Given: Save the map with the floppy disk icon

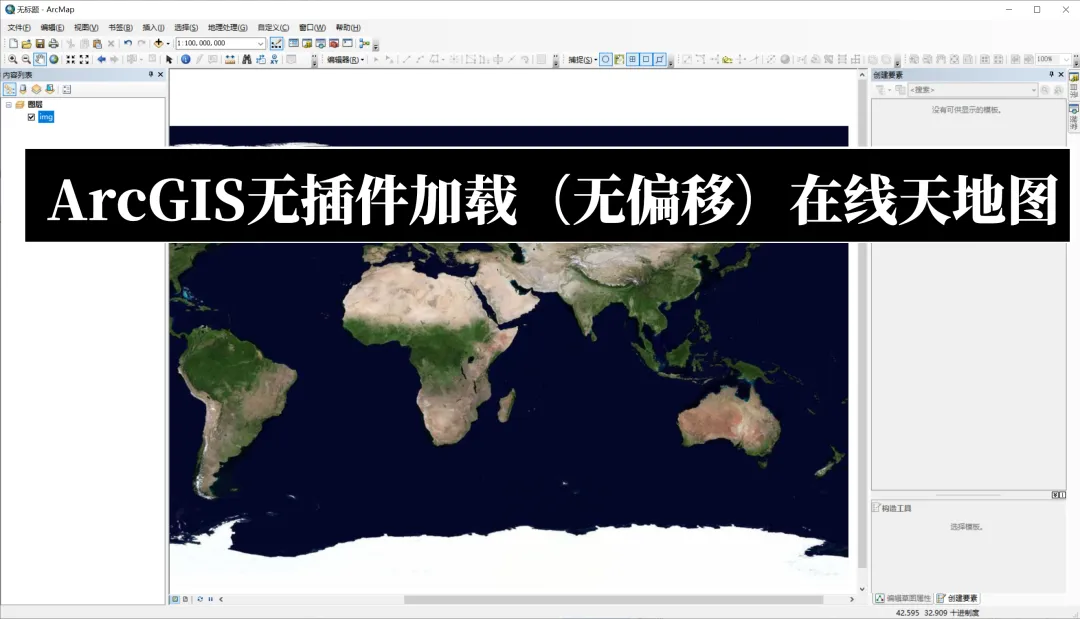Looking at the screenshot, I should coord(40,43).
